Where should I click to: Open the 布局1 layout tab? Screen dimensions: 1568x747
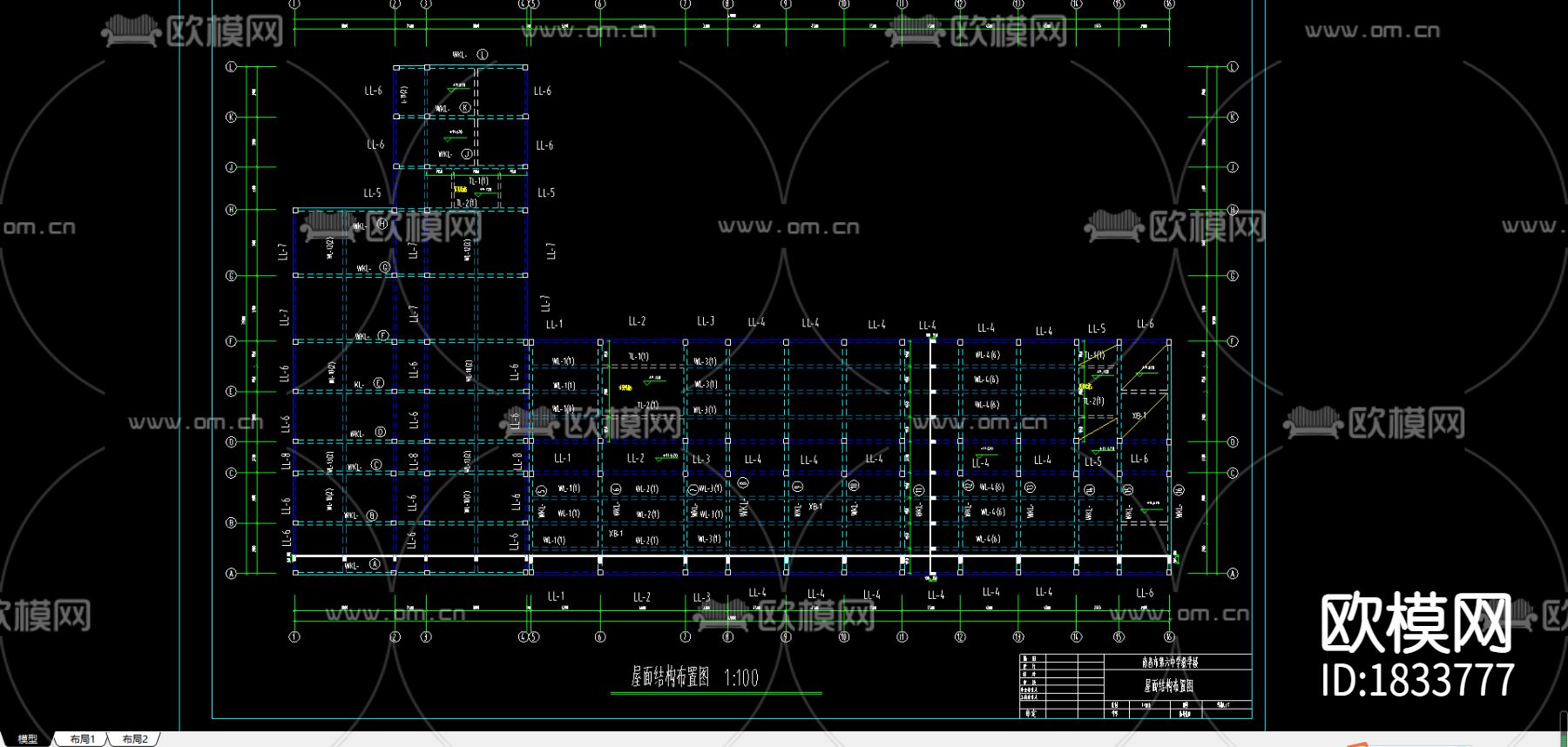pos(83,739)
